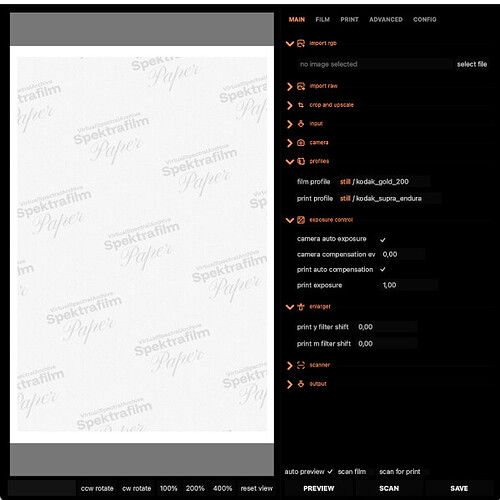Click the select file button
The width and height of the screenshot is (500, 500).
(x=472, y=64)
